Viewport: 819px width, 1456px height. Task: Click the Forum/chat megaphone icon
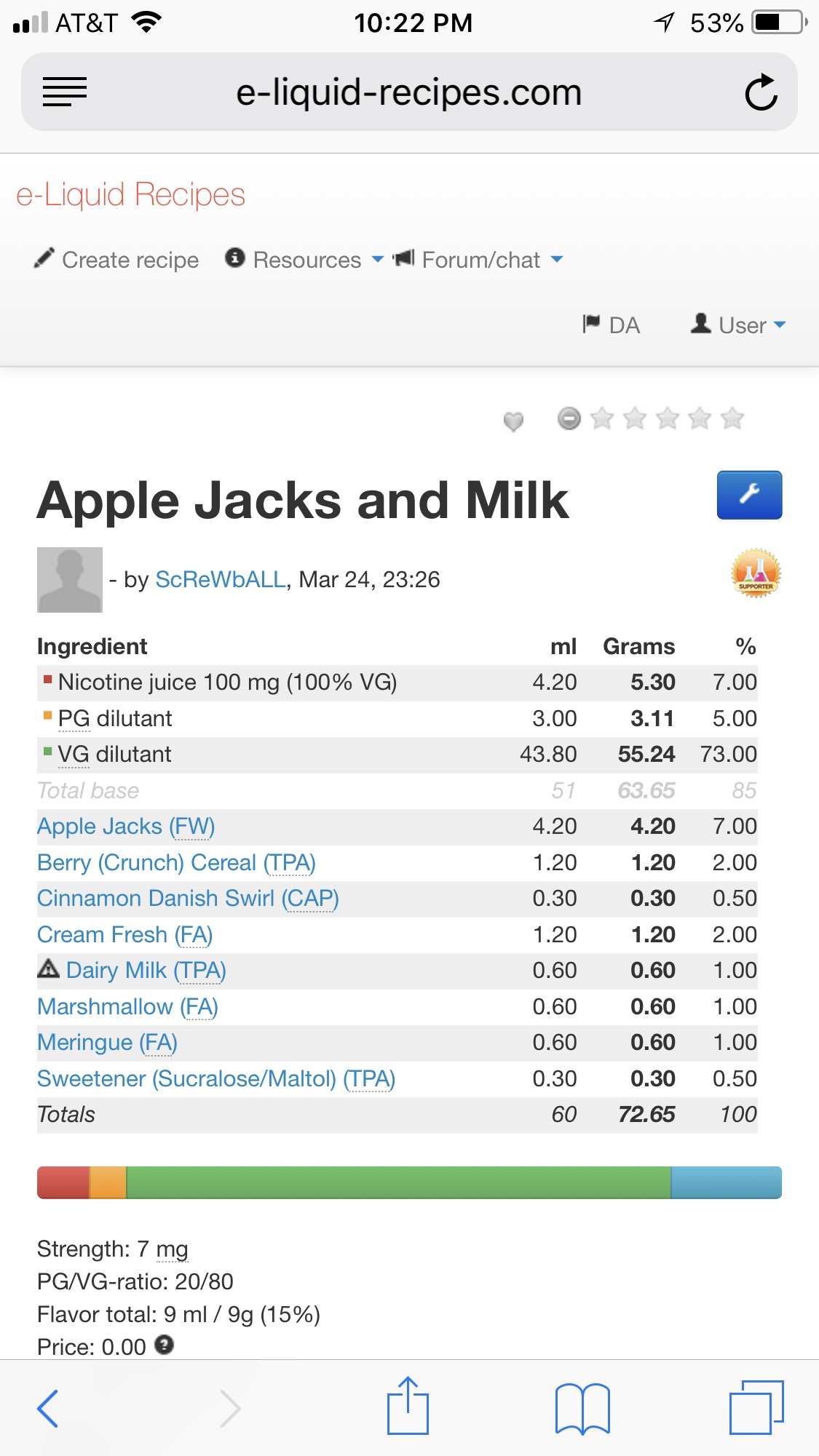(405, 258)
